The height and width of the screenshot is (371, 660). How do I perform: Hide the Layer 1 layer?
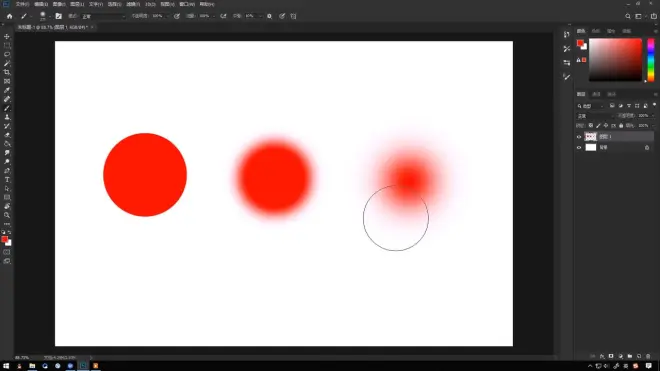tap(579, 137)
